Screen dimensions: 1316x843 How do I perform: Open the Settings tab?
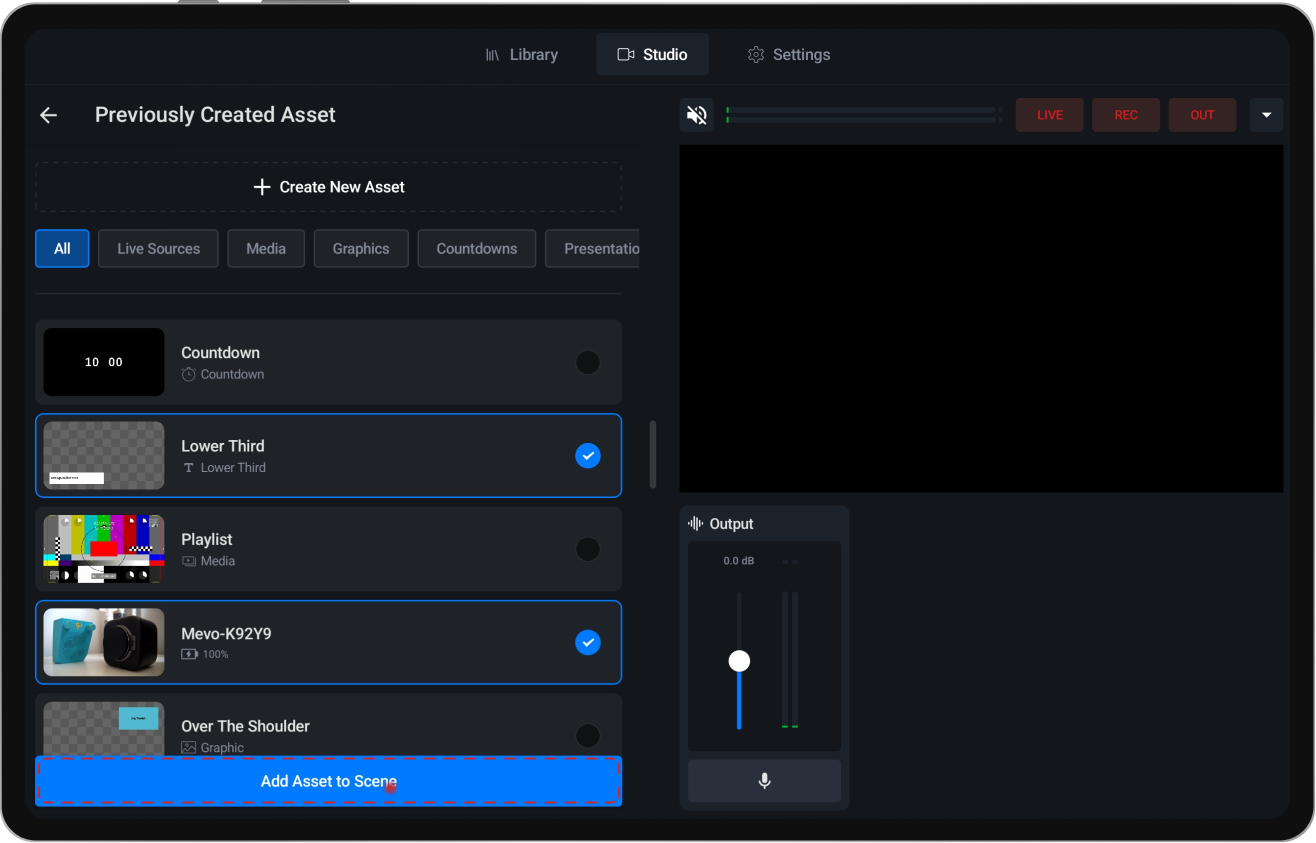pyautogui.click(x=800, y=54)
